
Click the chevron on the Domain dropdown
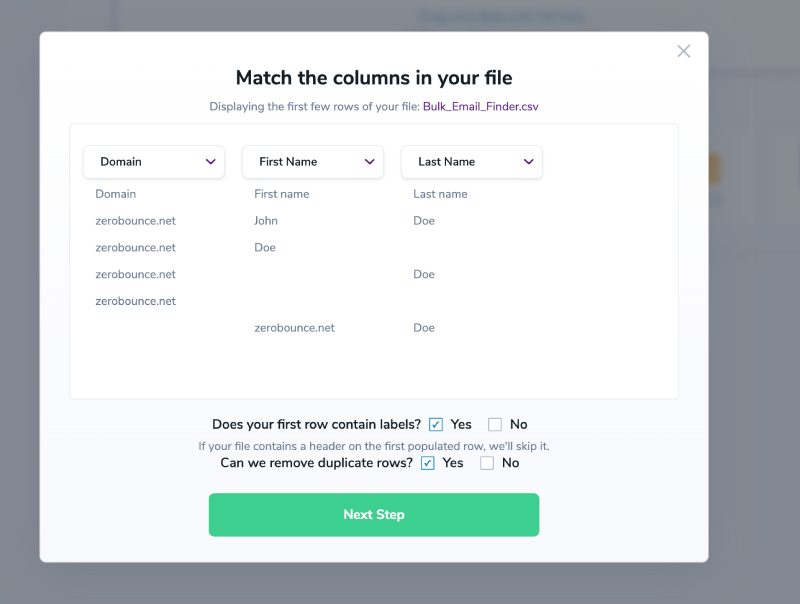211,161
